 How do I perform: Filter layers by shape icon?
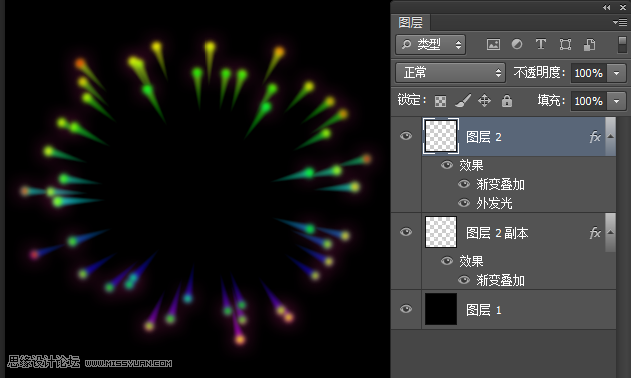click(565, 44)
